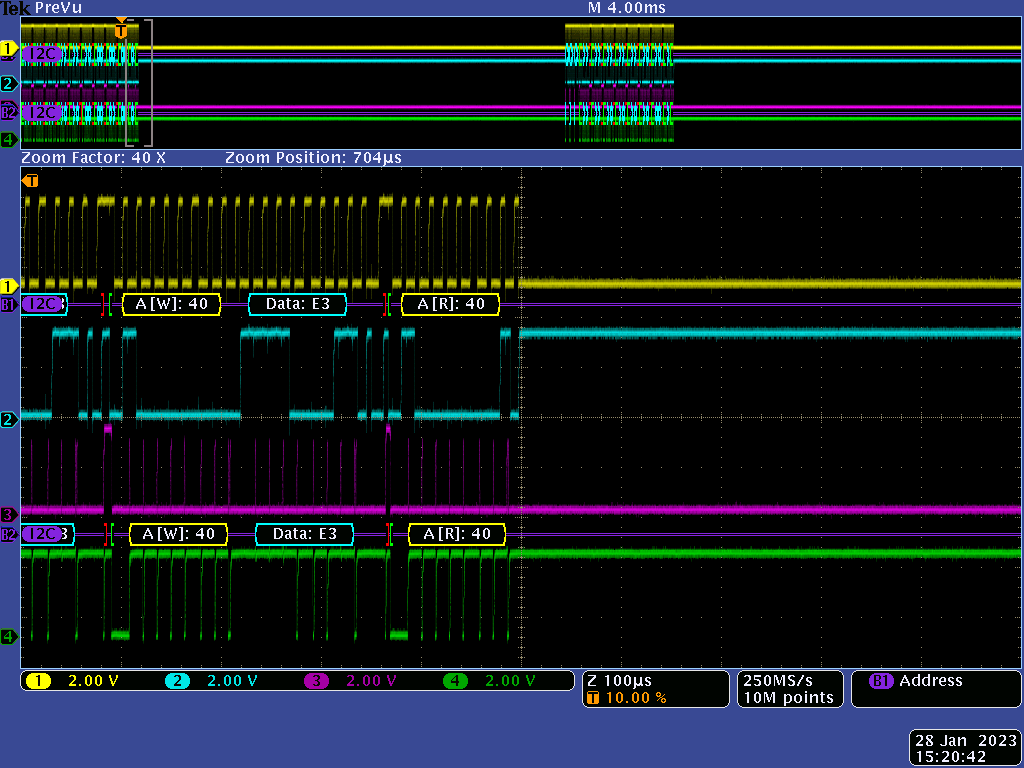Select the A[W]: 40 packet on bus B2
The height and width of the screenshot is (768, 1024).
(x=178, y=534)
